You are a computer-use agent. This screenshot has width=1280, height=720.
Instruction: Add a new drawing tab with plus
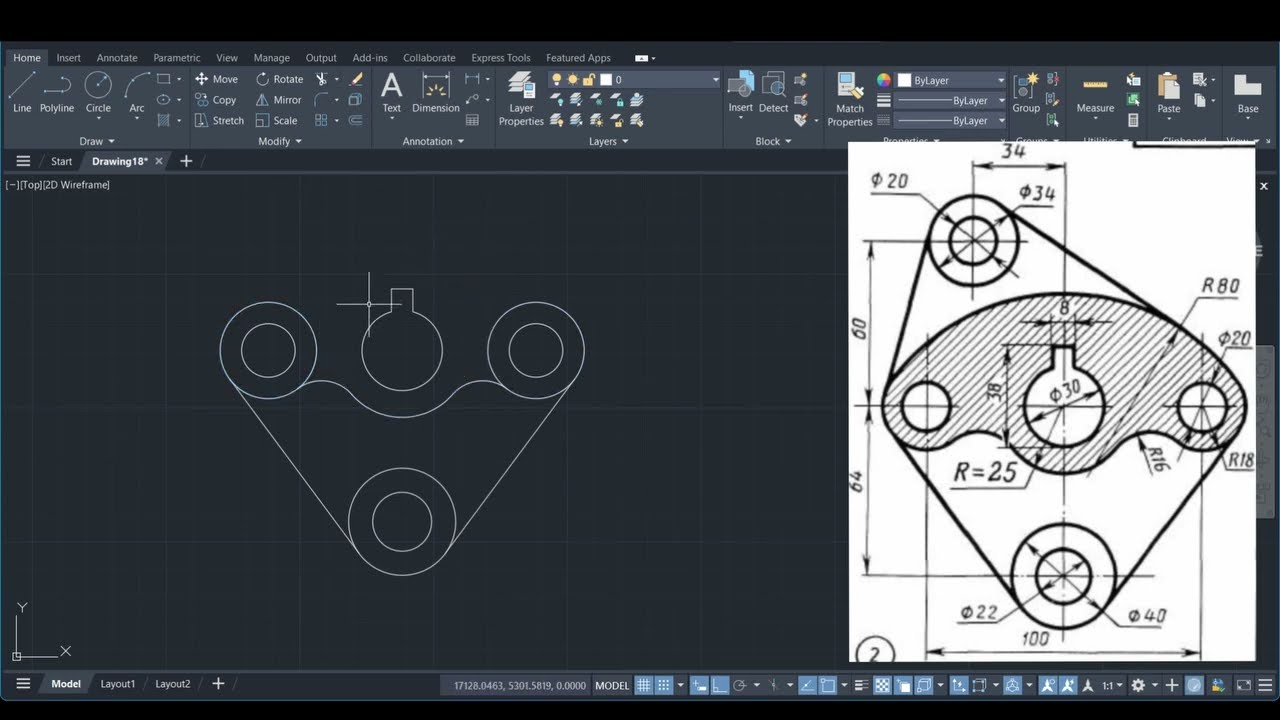[186, 161]
